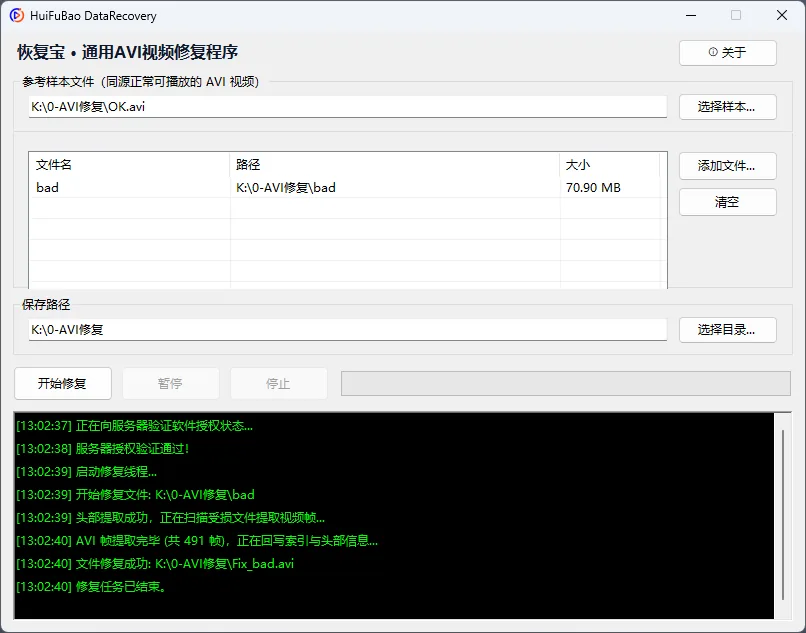This screenshot has width=806, height=633.
Task: Click the 选择样本... button
Action: tap(727, 107)
